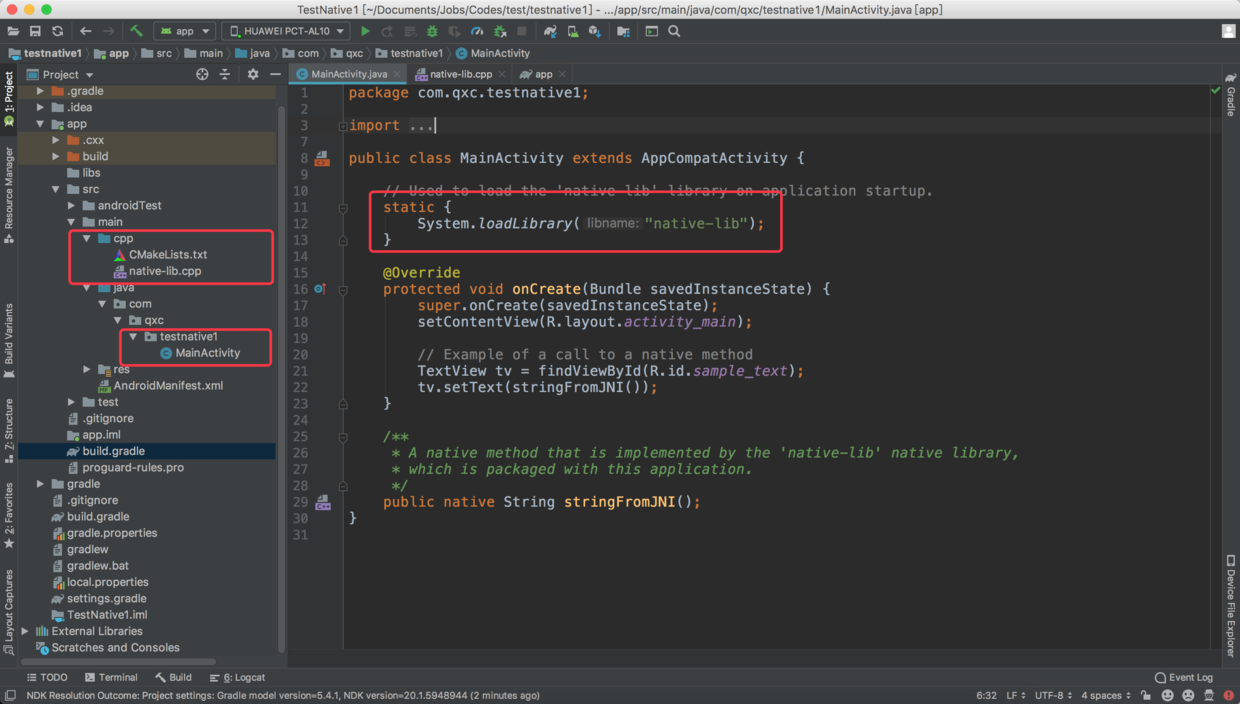Open the AVD Manager icon
This screenshot has height=704, width=1240.
coord(573,31)
